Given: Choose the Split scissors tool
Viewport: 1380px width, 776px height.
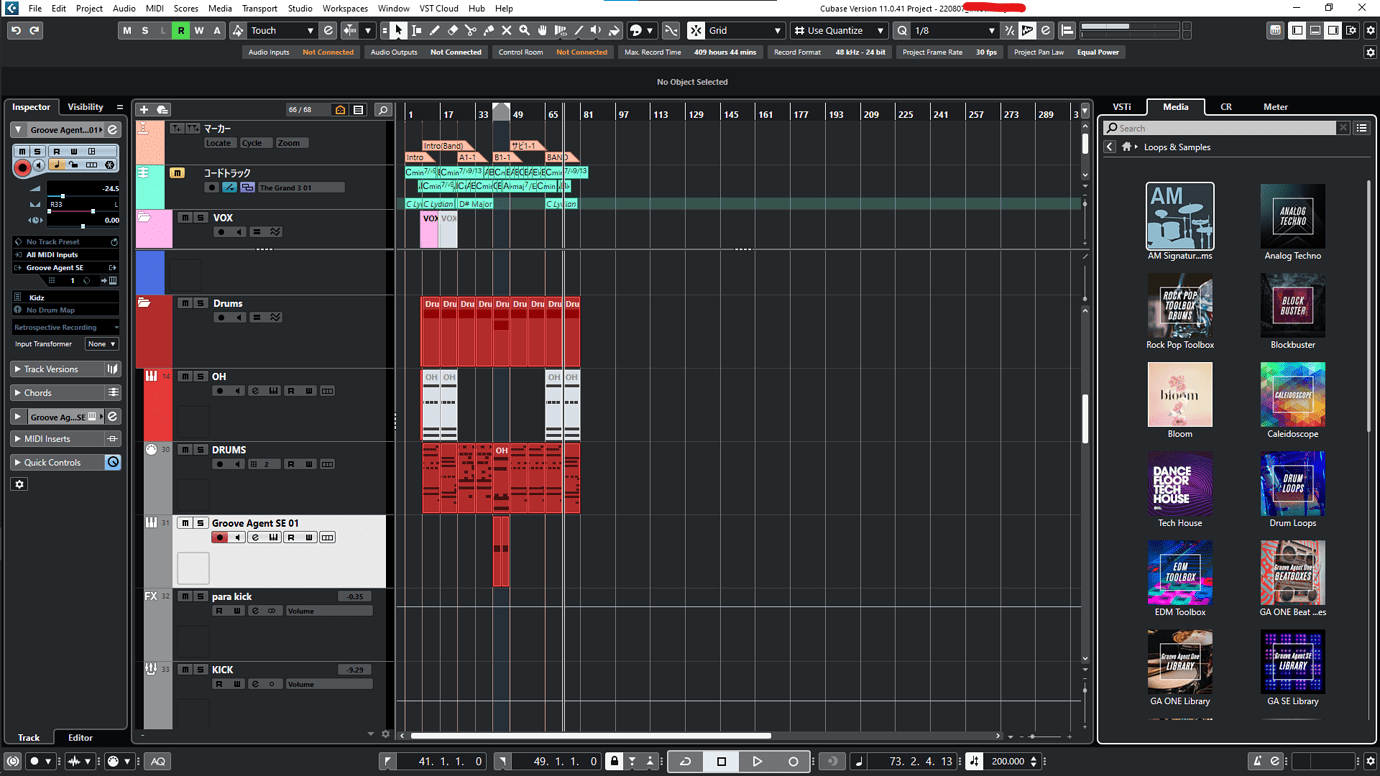Looking at the screenshot, I should point(471,30).
